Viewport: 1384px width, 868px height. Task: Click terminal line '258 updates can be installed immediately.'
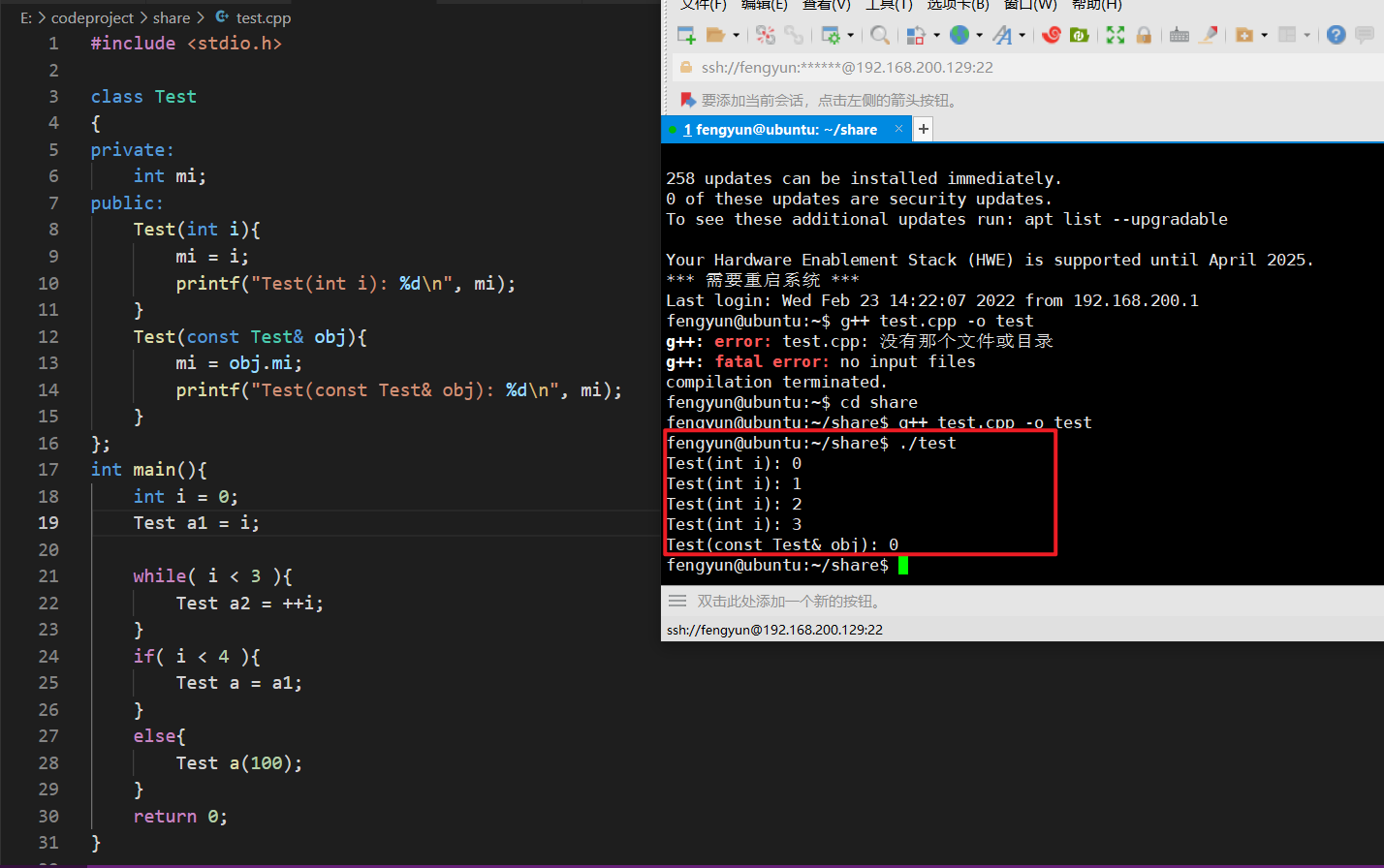[864, 179]
